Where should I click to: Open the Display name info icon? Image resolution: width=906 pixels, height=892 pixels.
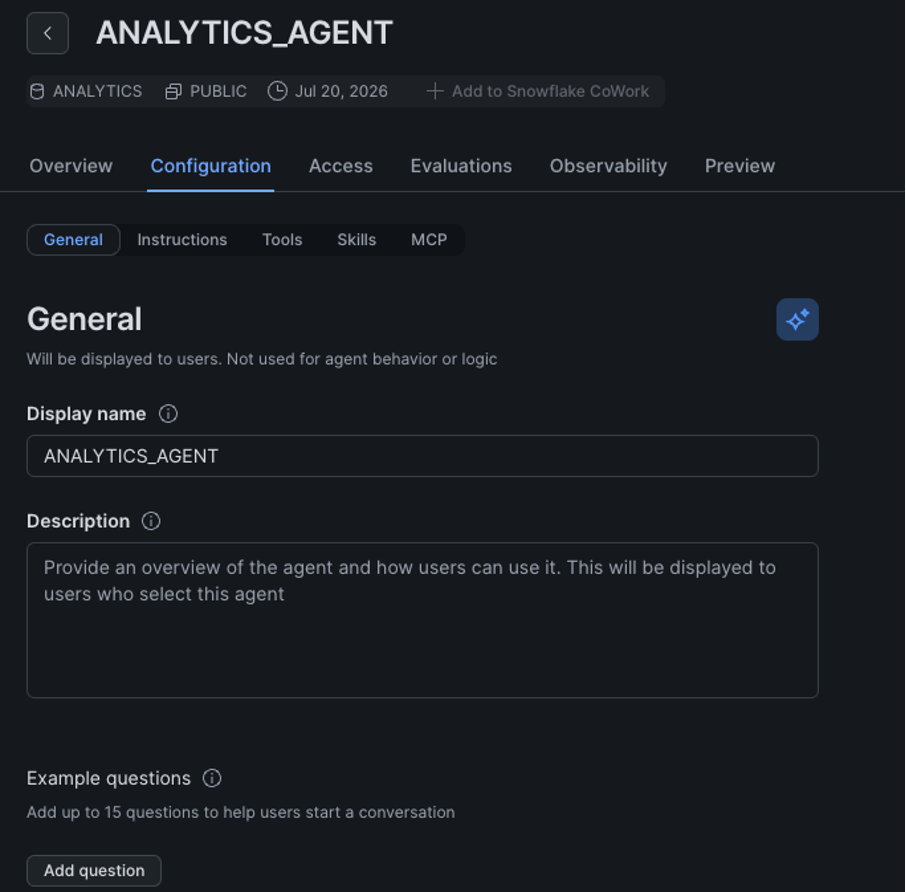point(168,414)
